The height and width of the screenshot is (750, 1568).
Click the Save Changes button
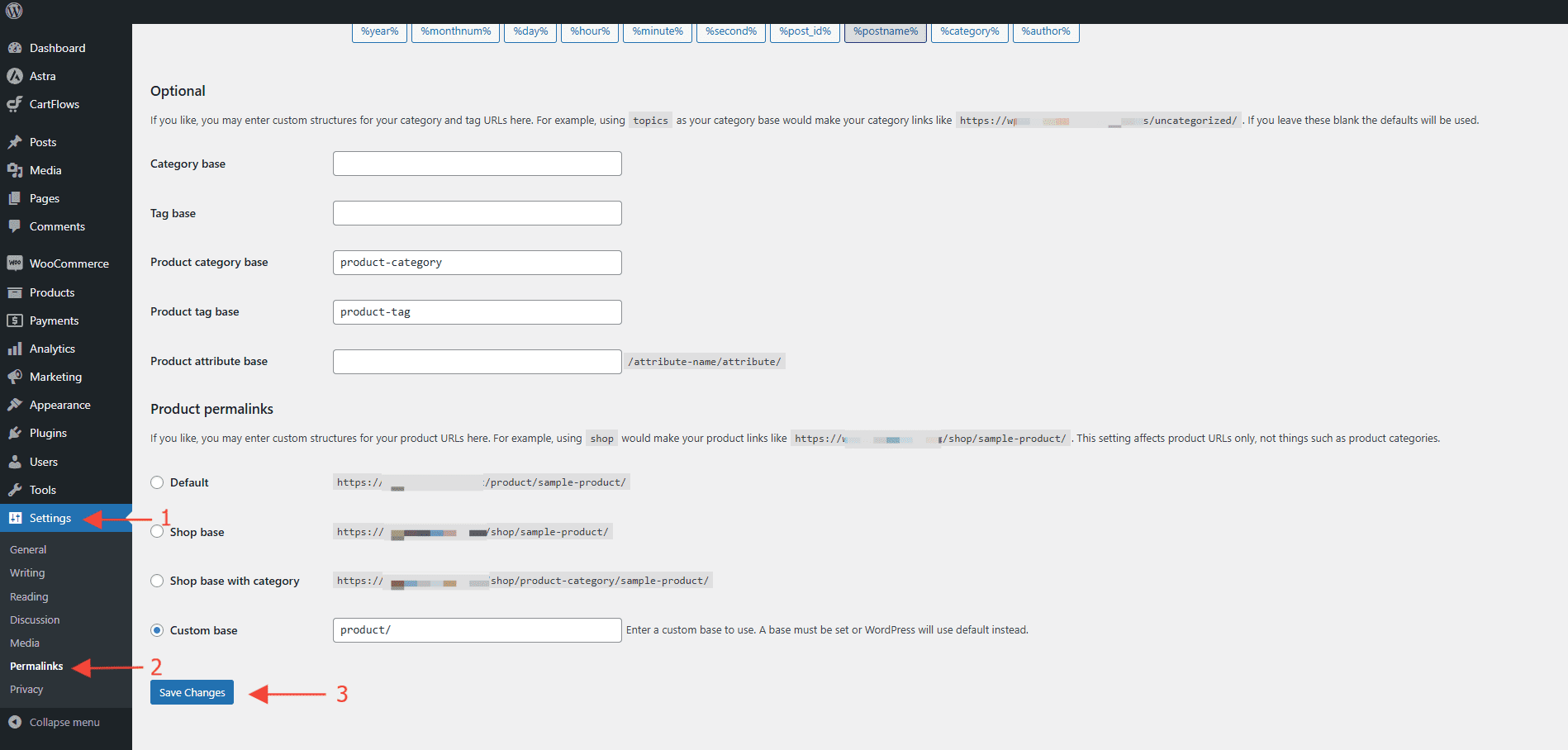click(x=192, y=692)
